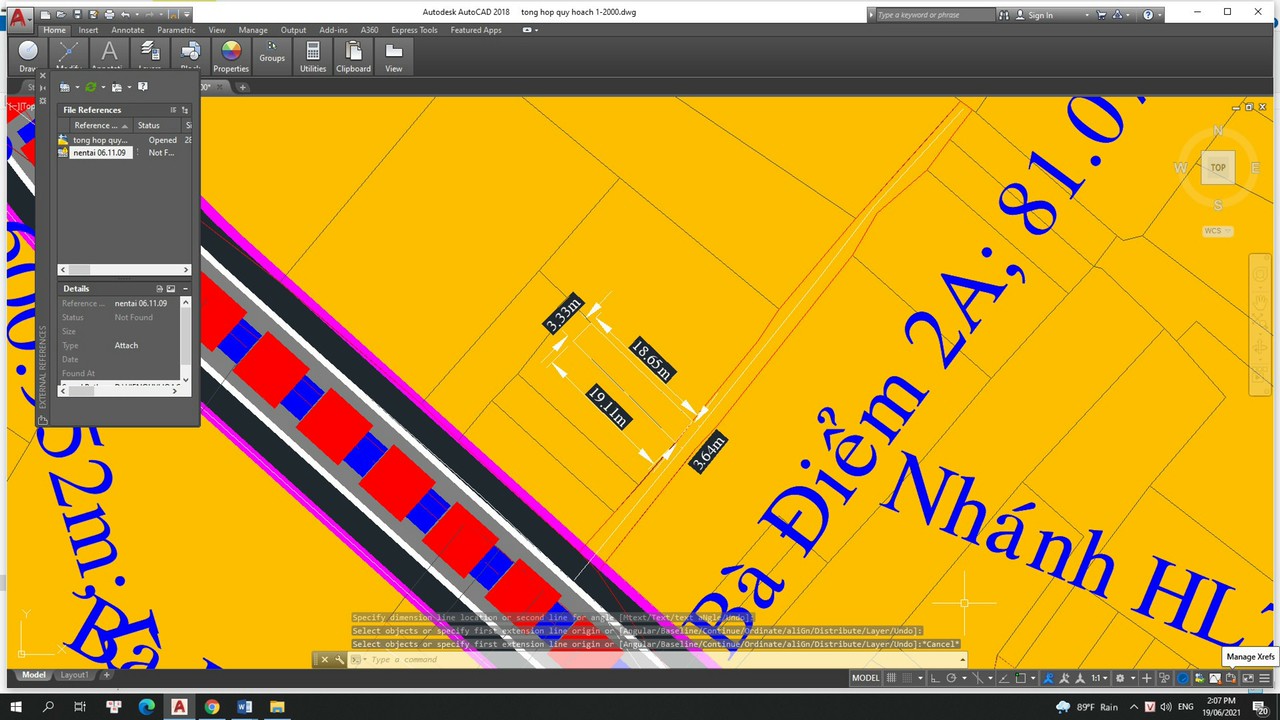The height and width of the screenshot is (720, 1280).
Task: Open the quick access toolbar customize dropdown
Action: [187, 15]
